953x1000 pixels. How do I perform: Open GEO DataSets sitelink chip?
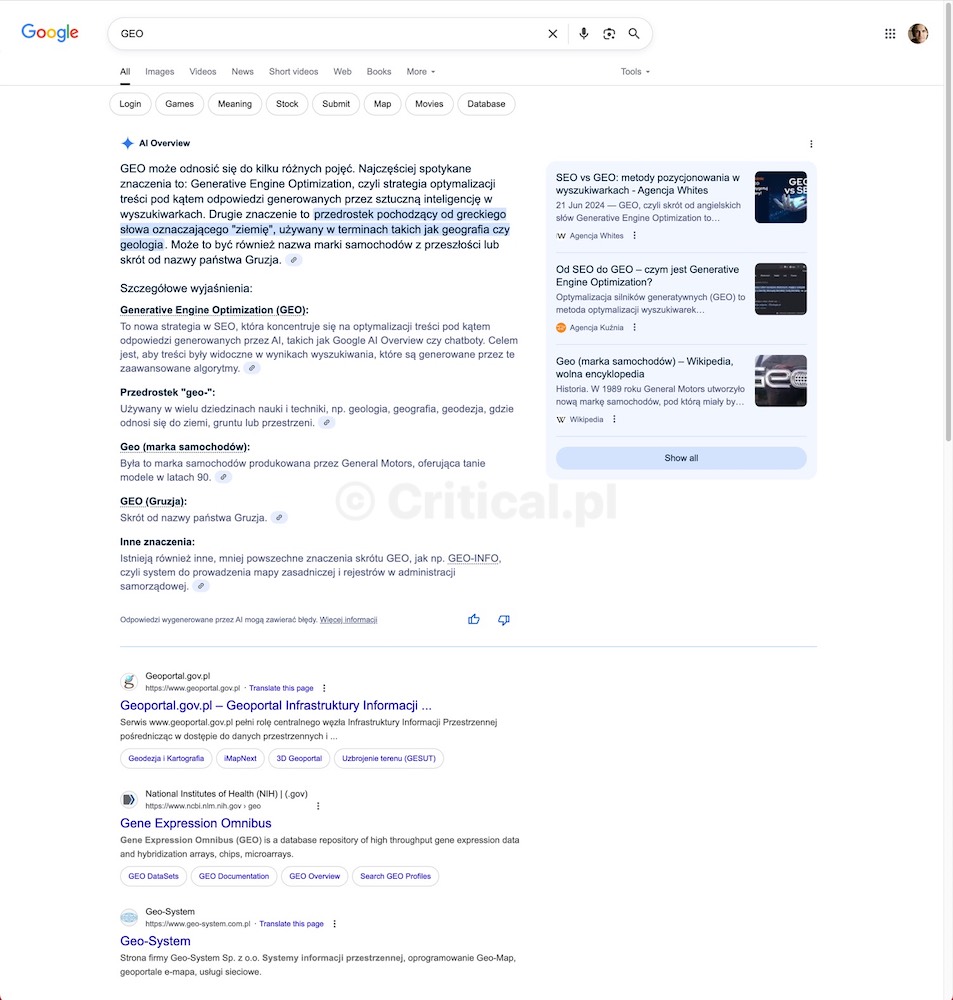point(154,876)
